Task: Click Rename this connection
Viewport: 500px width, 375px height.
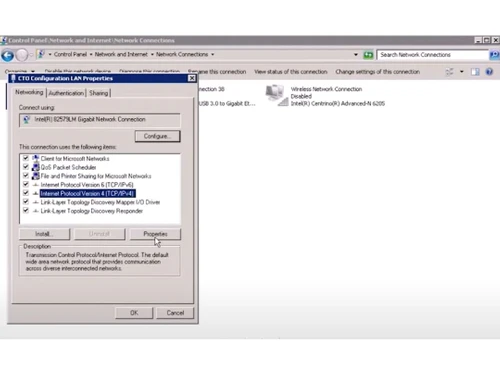Action: [217, 72]
